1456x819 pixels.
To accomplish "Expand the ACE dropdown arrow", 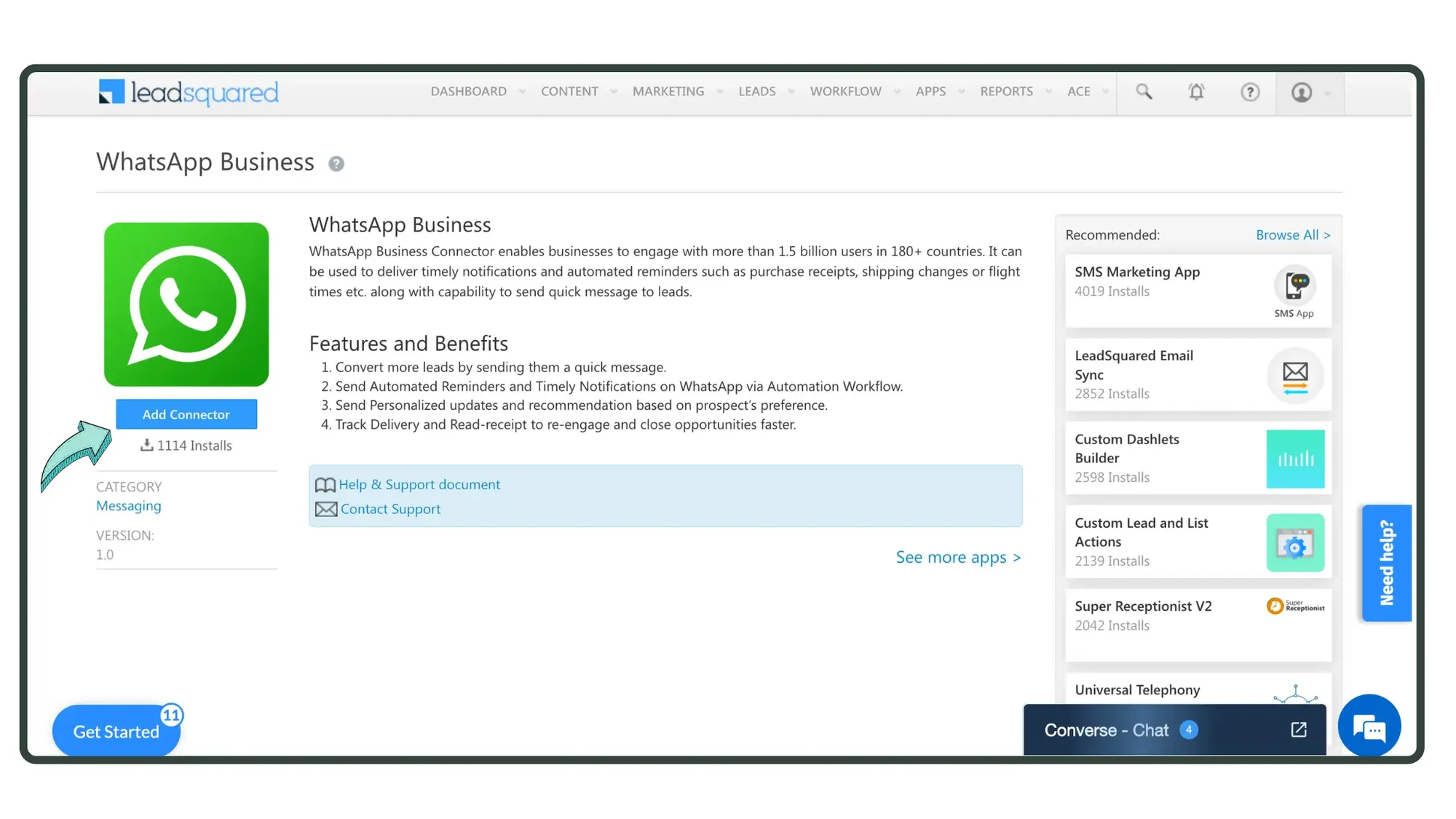I will pyautogui.click(x=1106, y=92).
